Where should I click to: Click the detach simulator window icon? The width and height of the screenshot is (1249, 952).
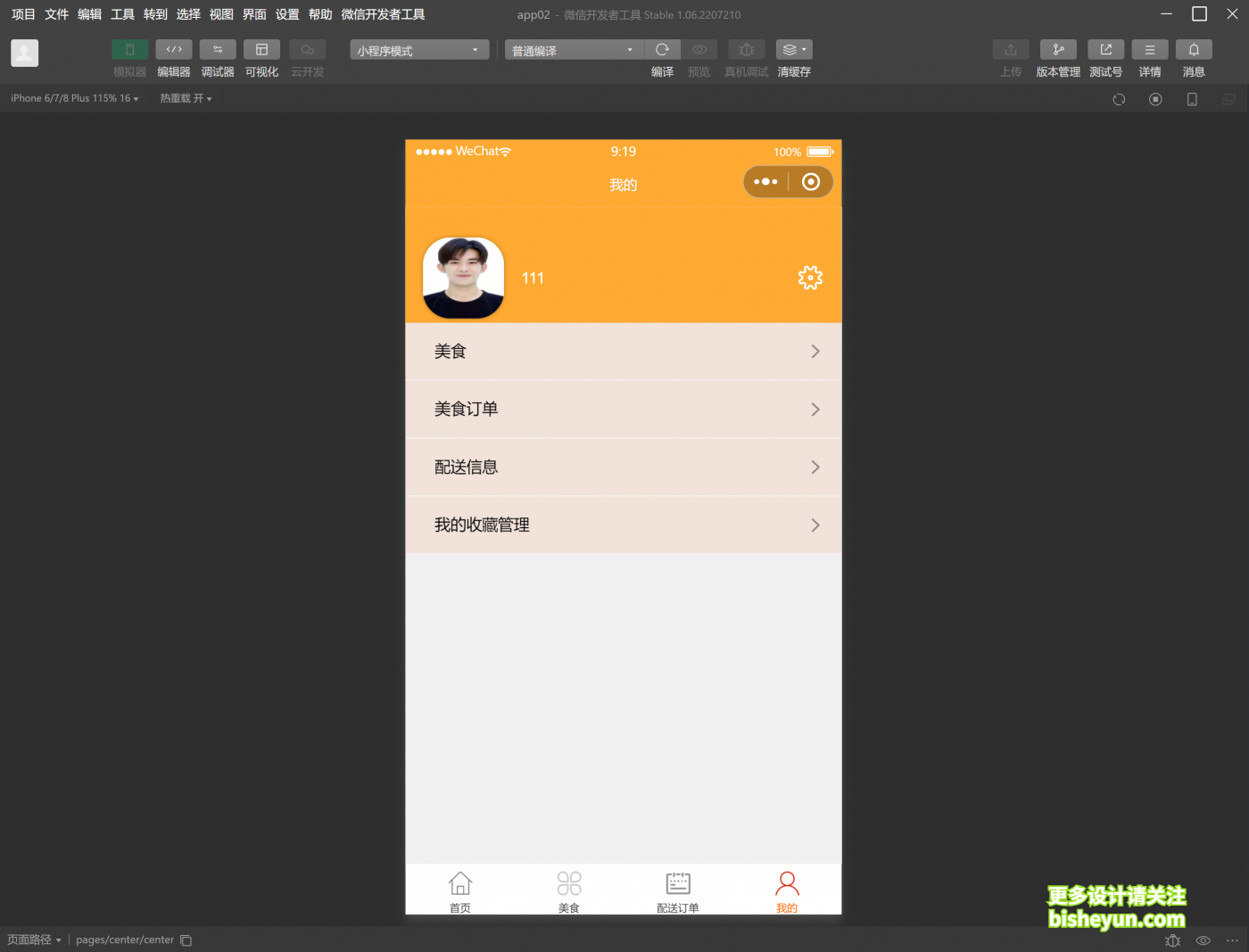pos(1228,99)
